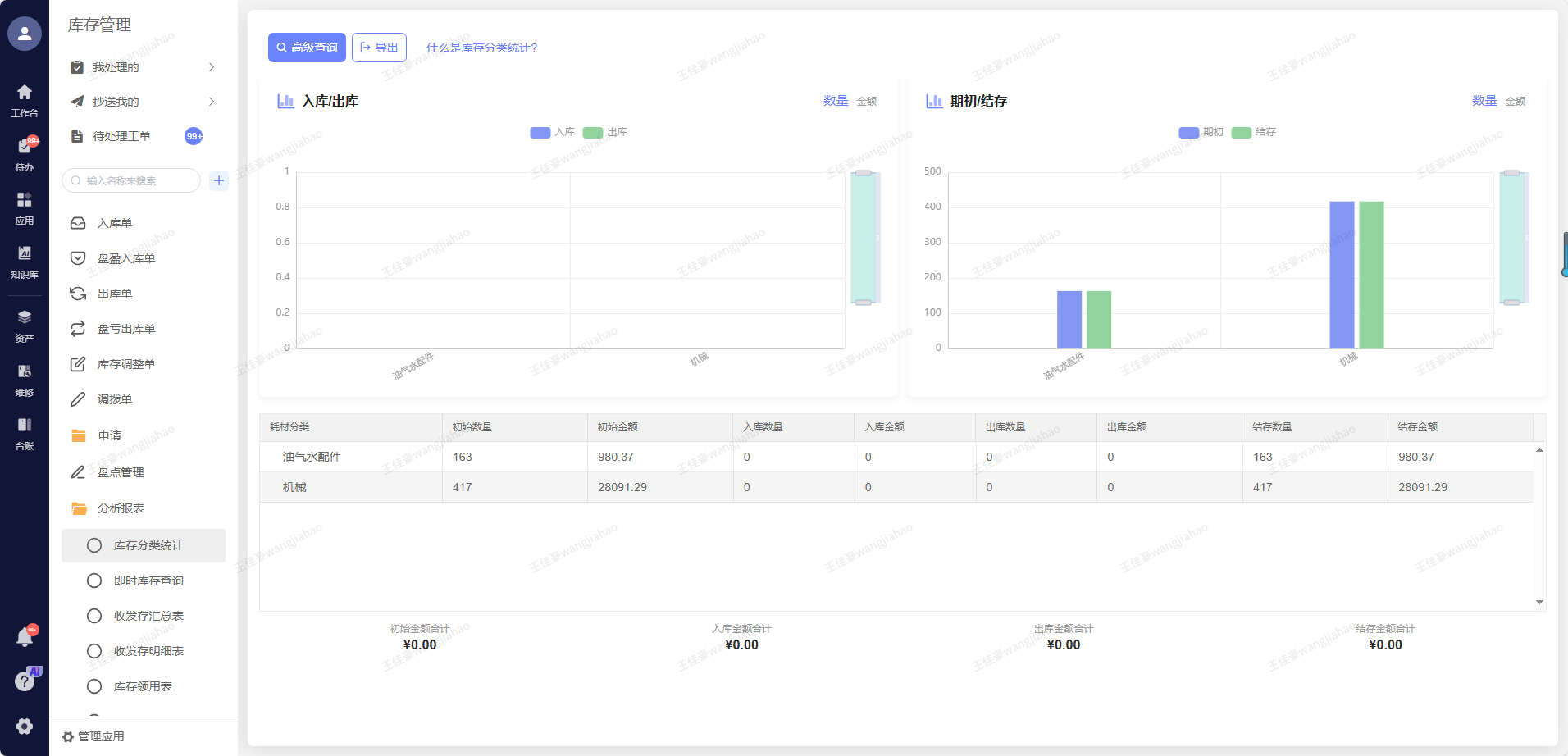Screen dimensions: 1568x756
Task: Click the settings gear icon in sidebar
Action: click(25, 726)
